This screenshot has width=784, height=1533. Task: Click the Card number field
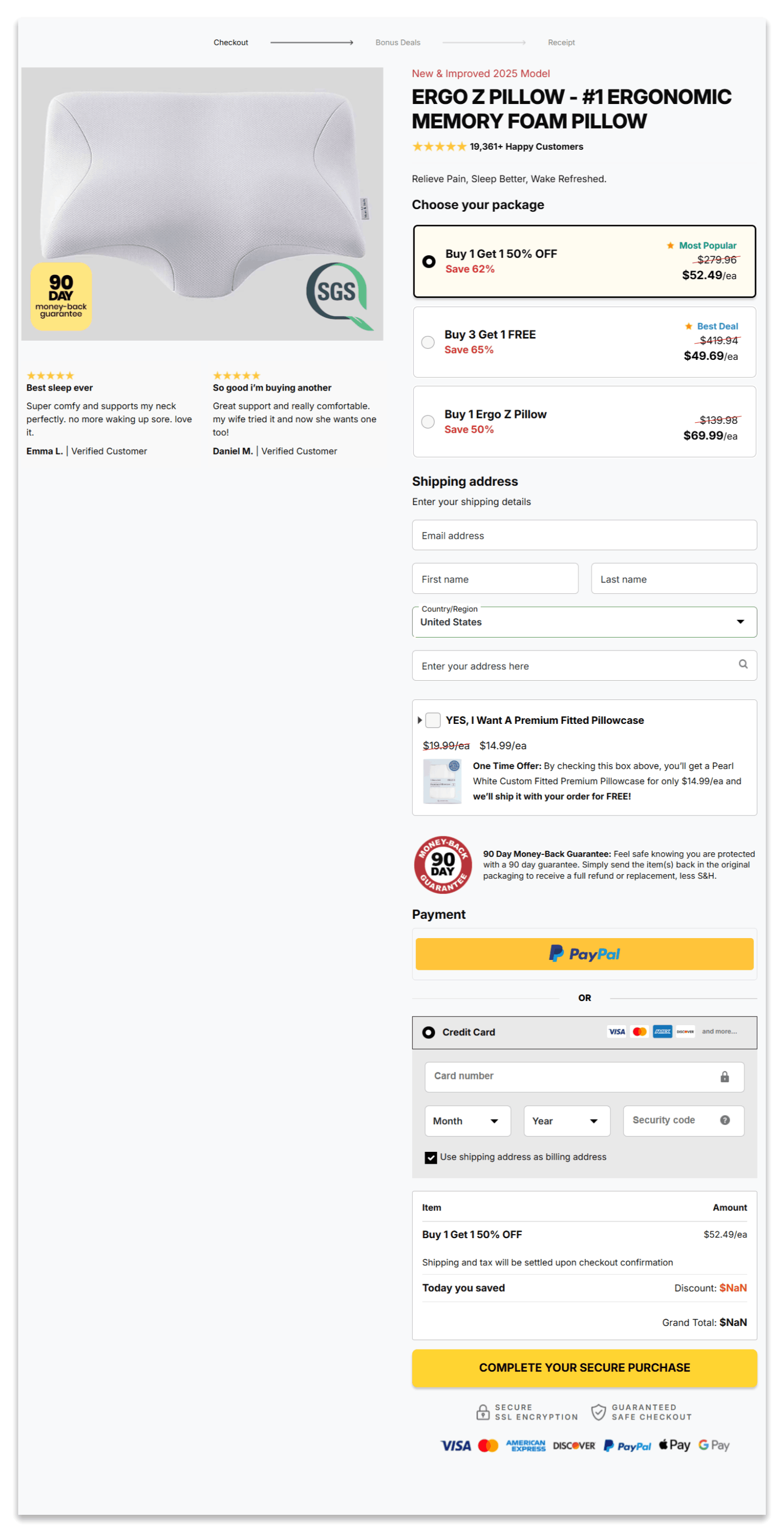tap(584, 1077)
